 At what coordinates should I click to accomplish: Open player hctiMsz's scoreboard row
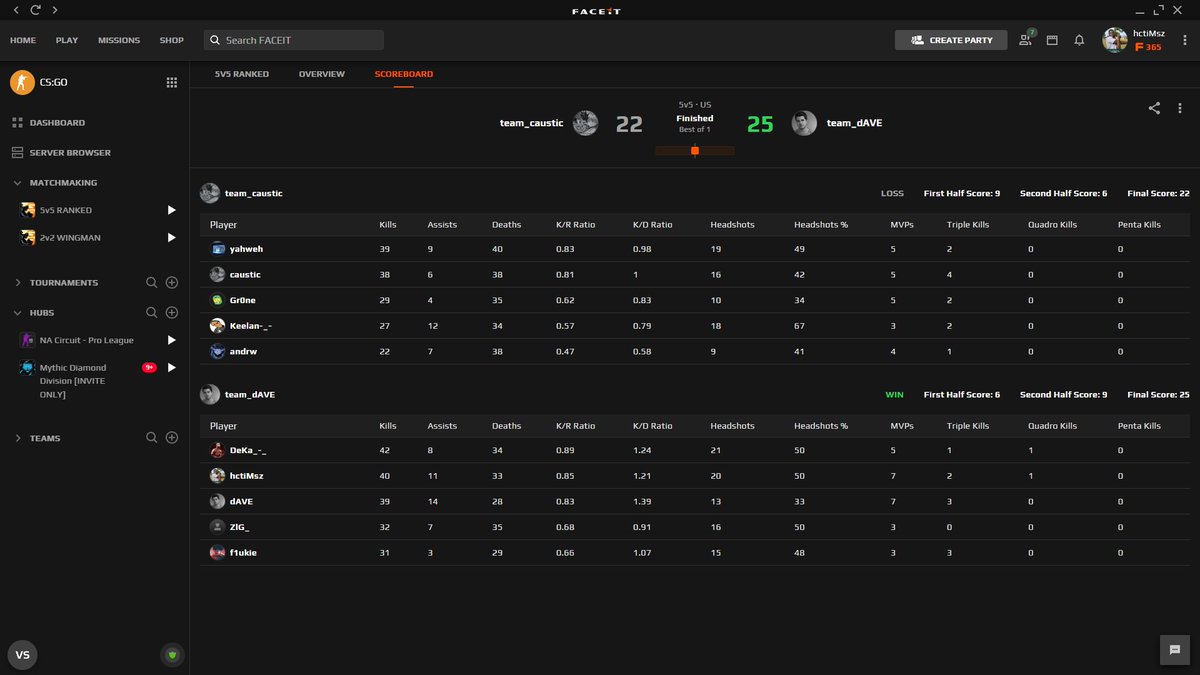[x=694, y=476]
